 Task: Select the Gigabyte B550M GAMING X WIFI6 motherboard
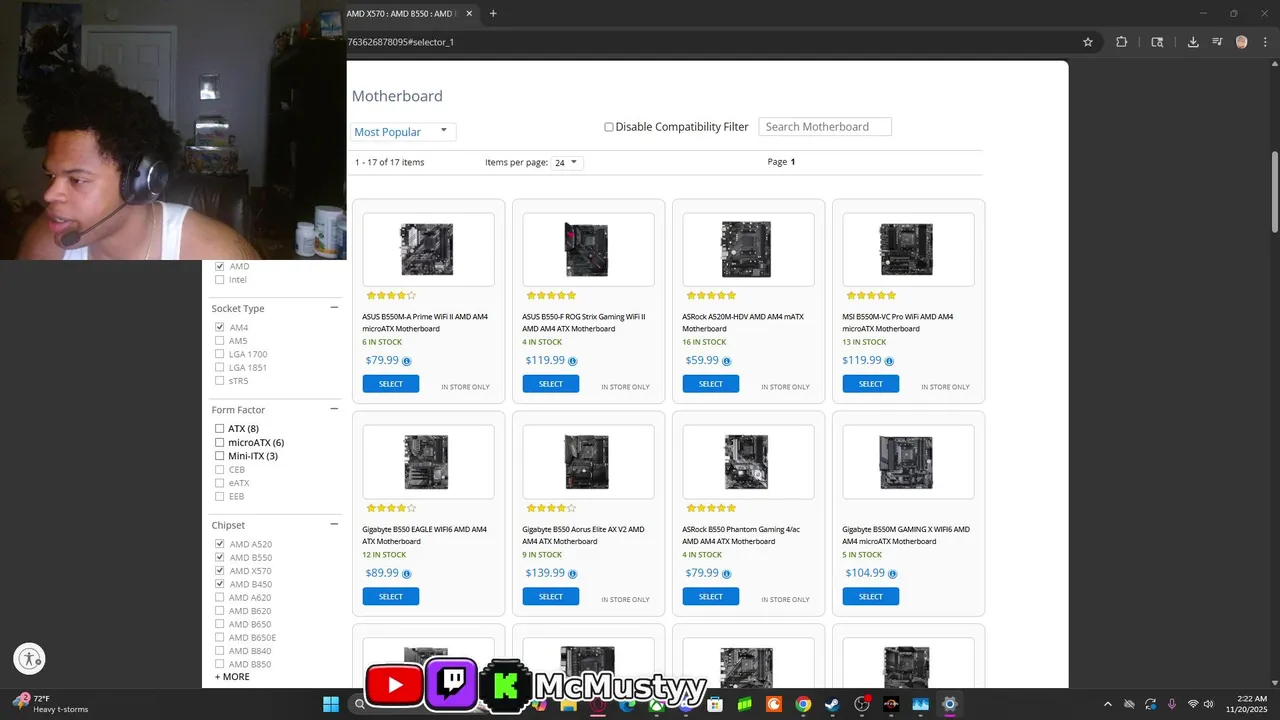pos(871,597)
